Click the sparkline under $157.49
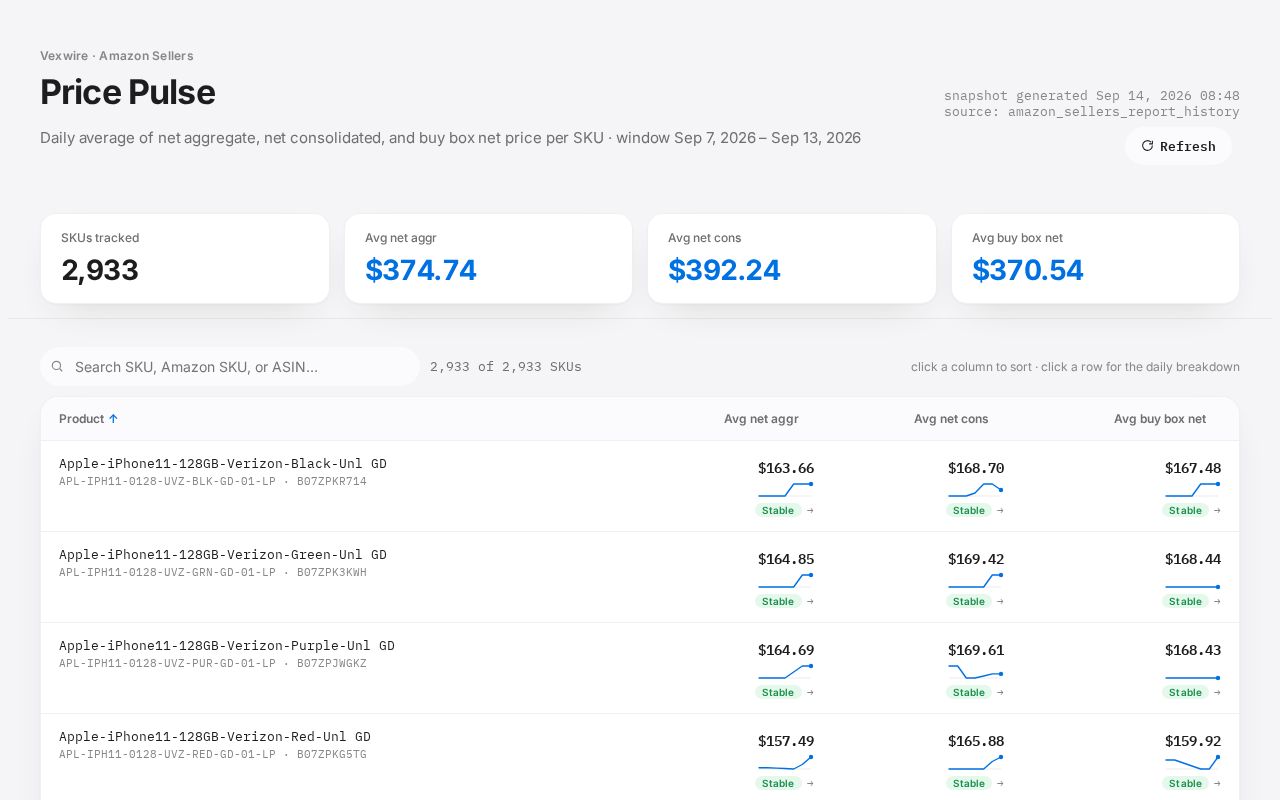Screen dimensions: 1280x800 pyautogui.click(x=786, y=762)
